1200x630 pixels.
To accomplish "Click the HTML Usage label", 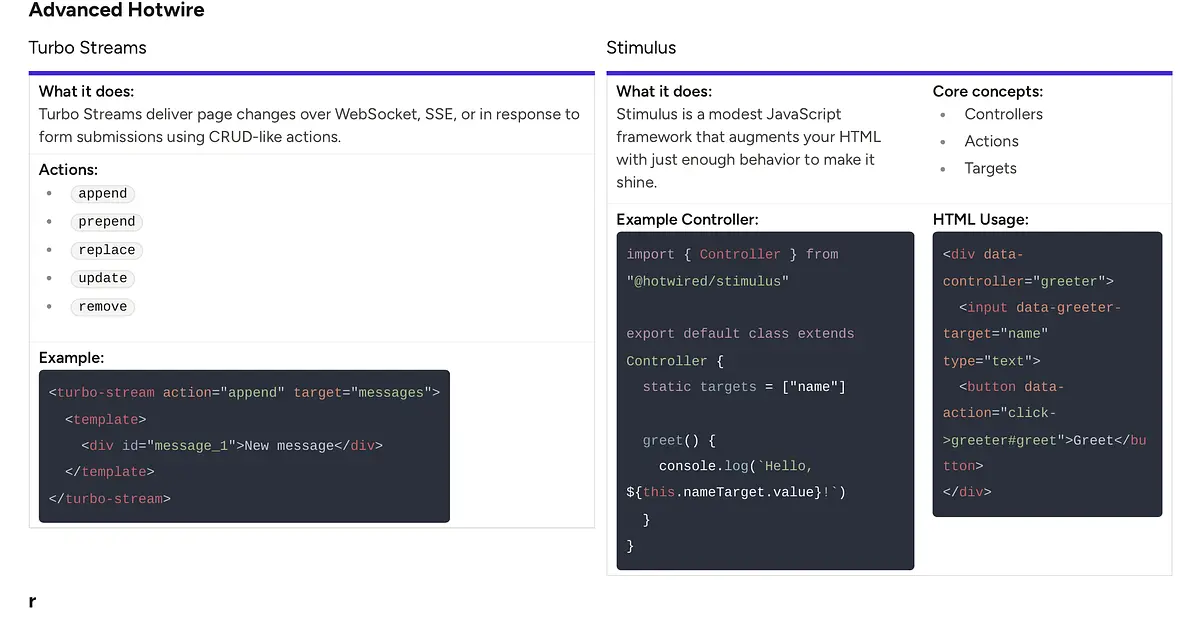I will click(x=980, y=219).
